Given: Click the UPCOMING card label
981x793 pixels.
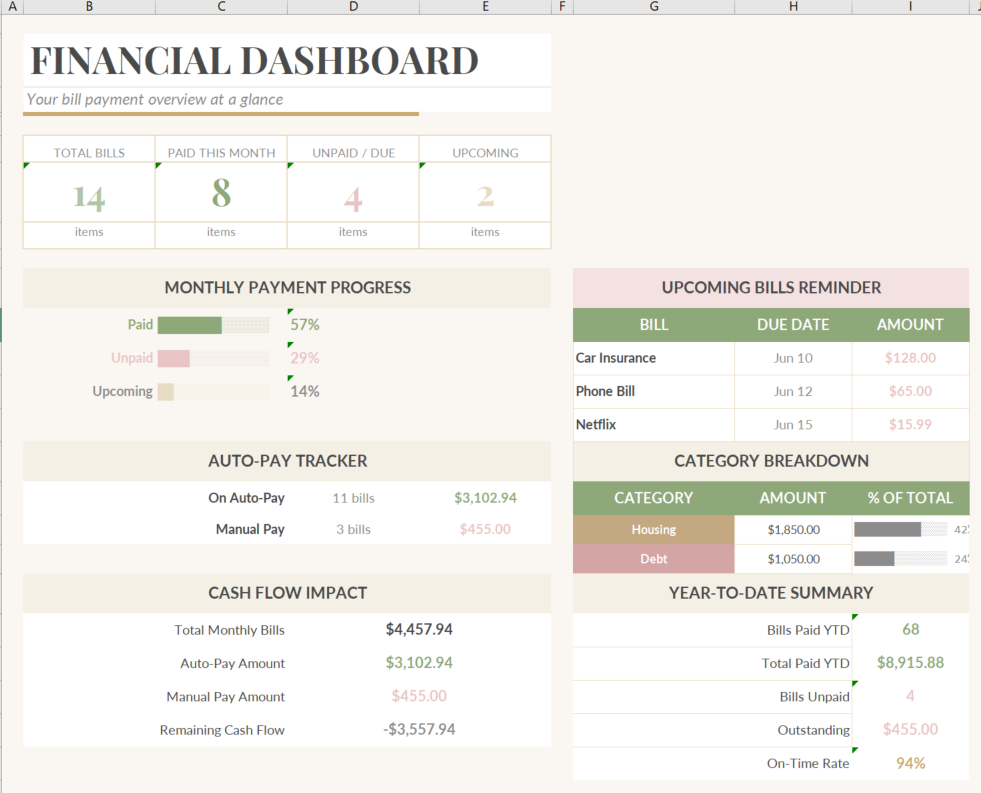Looking at the screenshot, I should pos(485,153).
